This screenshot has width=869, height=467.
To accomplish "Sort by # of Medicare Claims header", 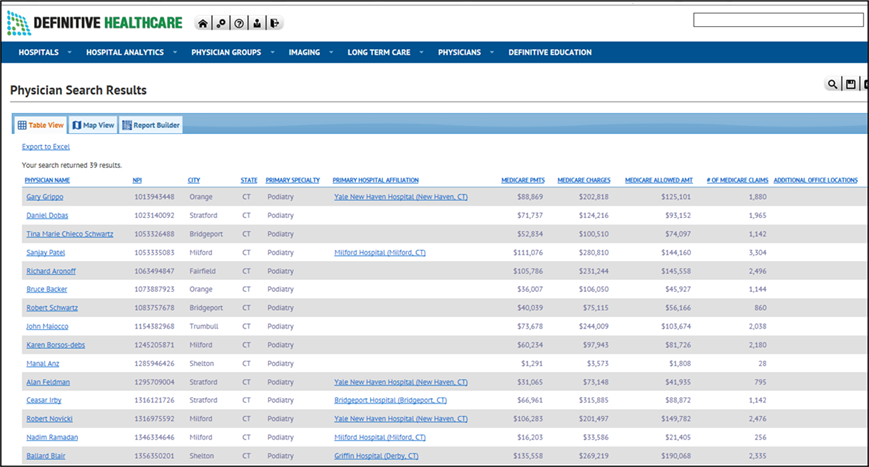I will click(x=737, y=180).
